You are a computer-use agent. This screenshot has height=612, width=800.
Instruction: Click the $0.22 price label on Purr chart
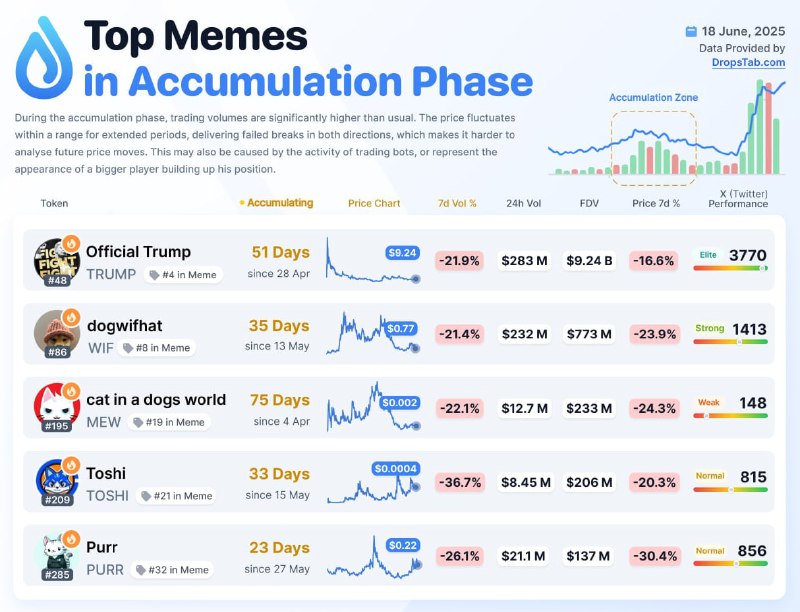[403, 545]
